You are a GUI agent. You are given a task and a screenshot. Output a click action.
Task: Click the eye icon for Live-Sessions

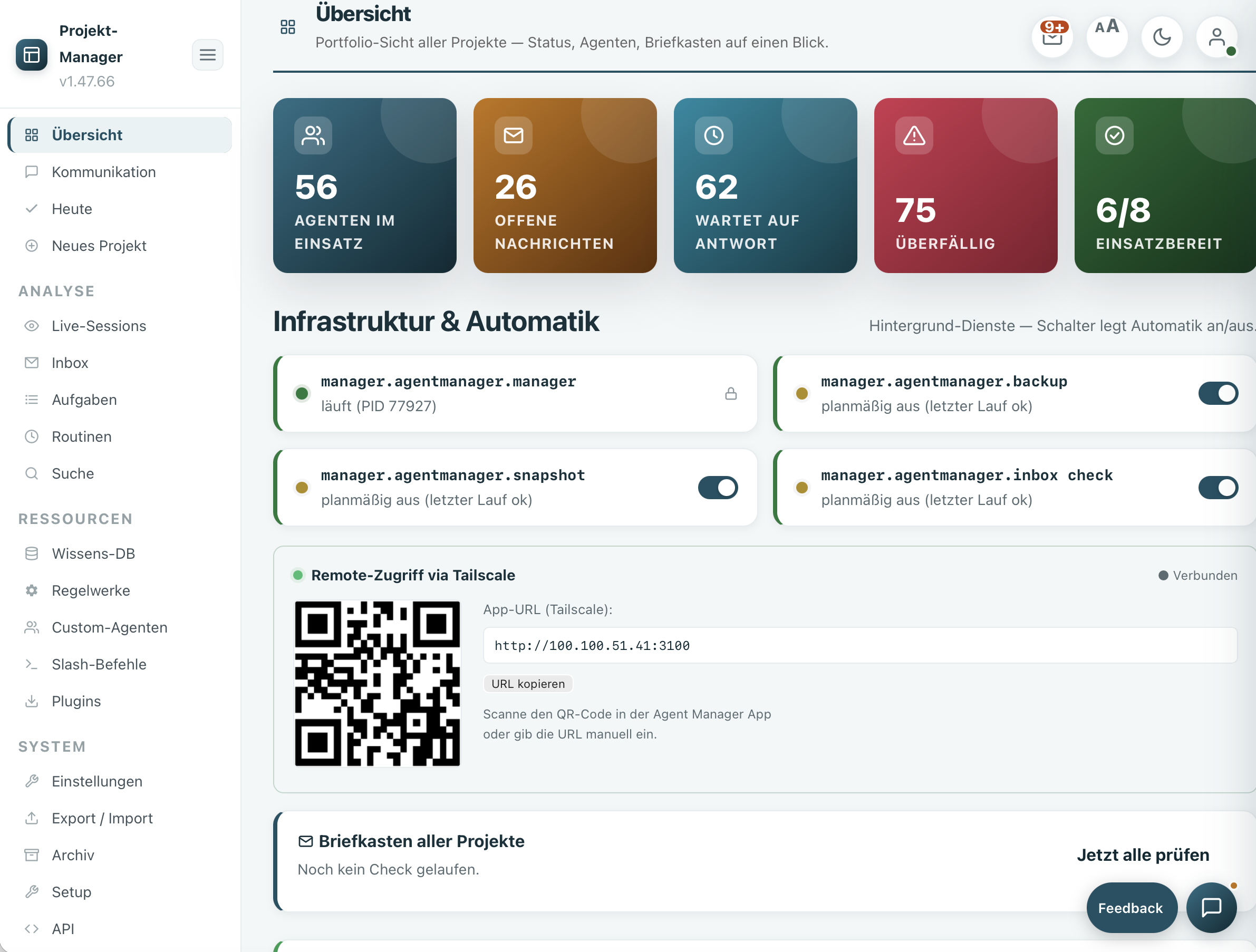click(32, 326)
